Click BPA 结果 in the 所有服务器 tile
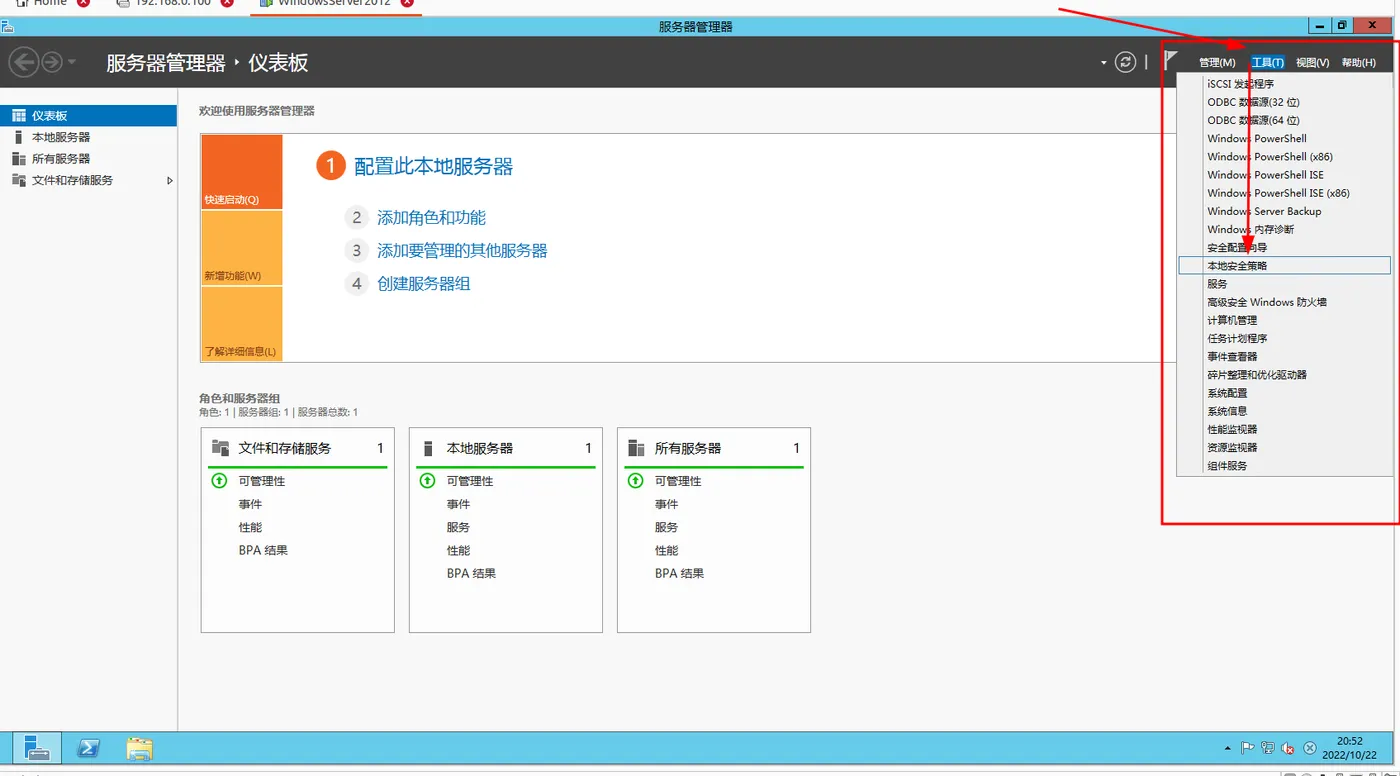This screenshot has height=776, width=1400. (x=679, y=573)
